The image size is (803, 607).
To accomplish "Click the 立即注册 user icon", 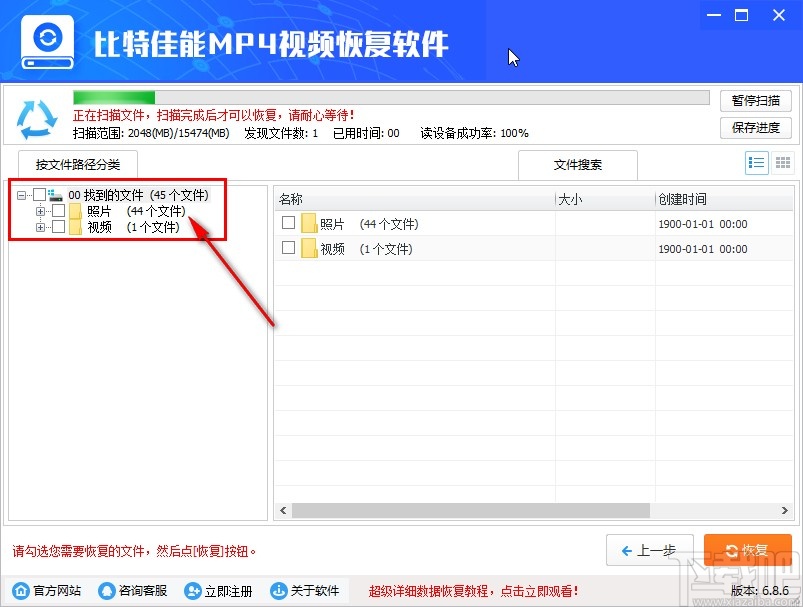I will [193, 591].
